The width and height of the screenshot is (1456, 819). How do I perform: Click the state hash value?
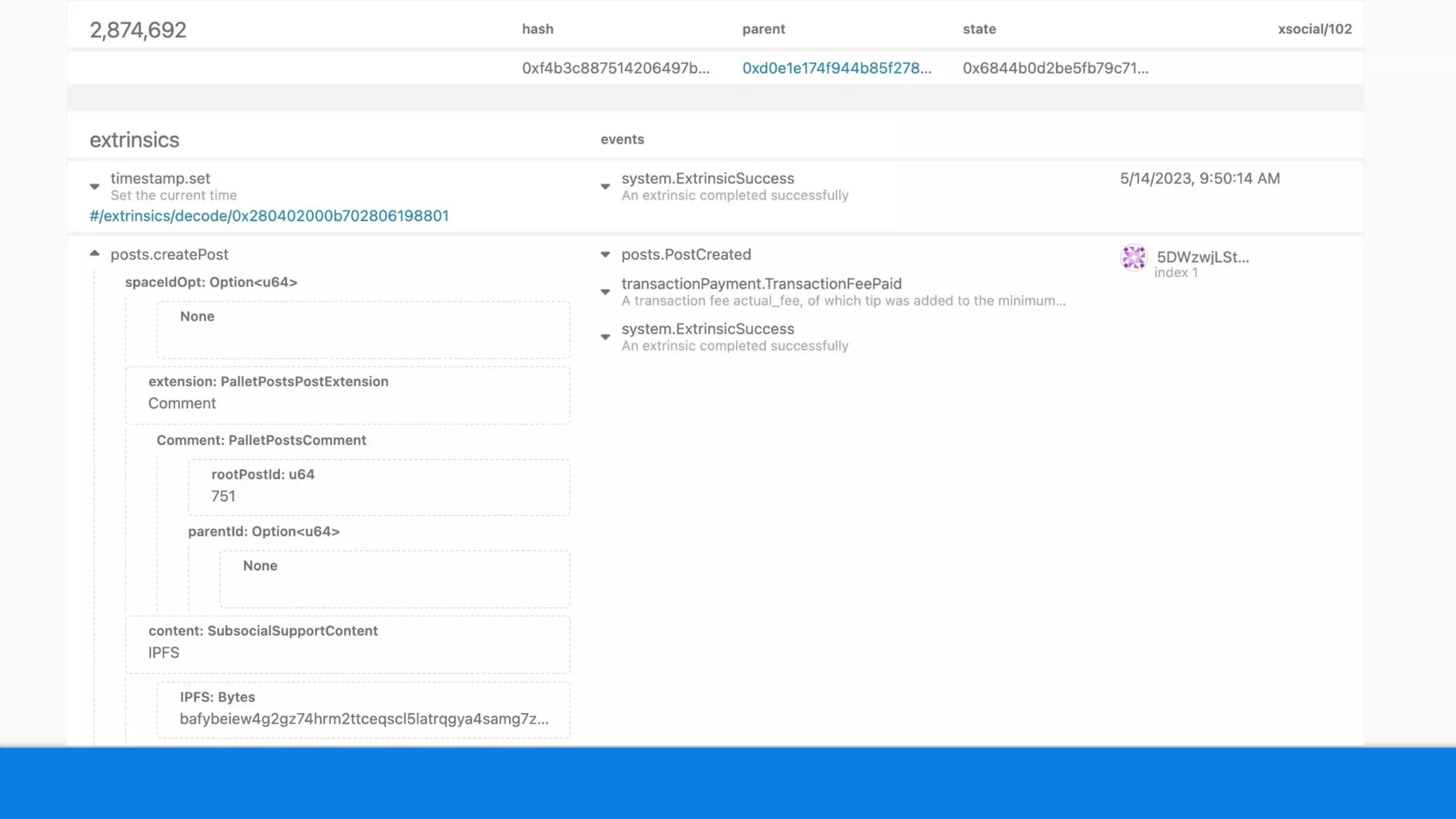pyautogui.click(x=1055, y=68)
